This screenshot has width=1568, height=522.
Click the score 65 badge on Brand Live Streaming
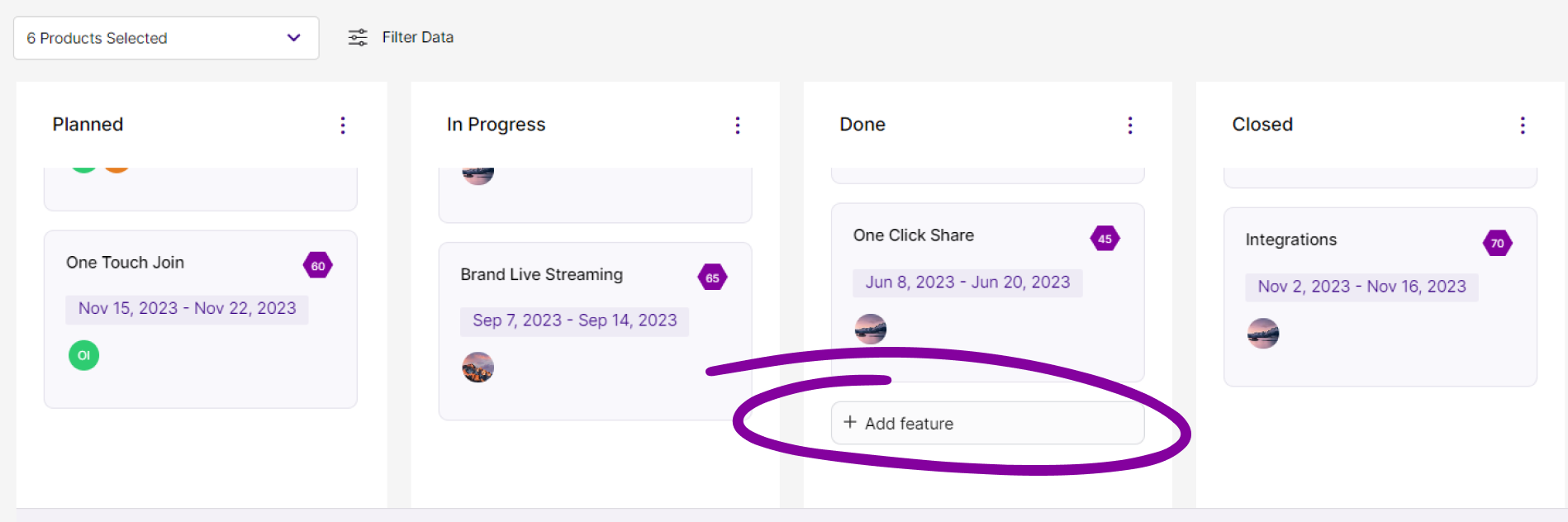[x=712, y=278]
